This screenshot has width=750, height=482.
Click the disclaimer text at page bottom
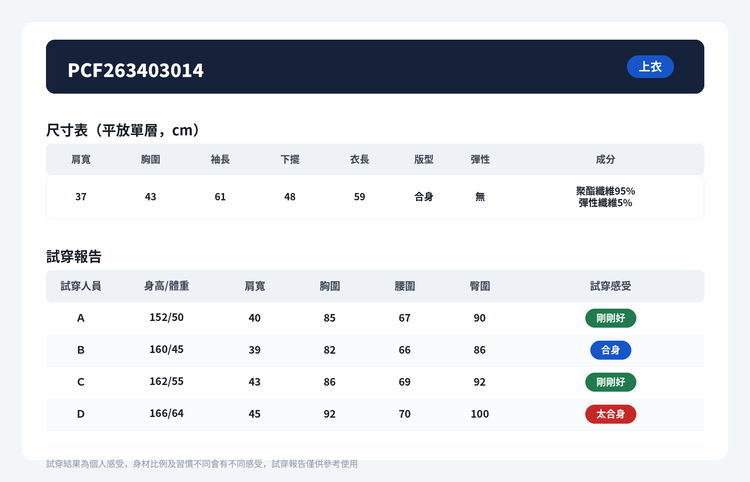coord(202,464)
